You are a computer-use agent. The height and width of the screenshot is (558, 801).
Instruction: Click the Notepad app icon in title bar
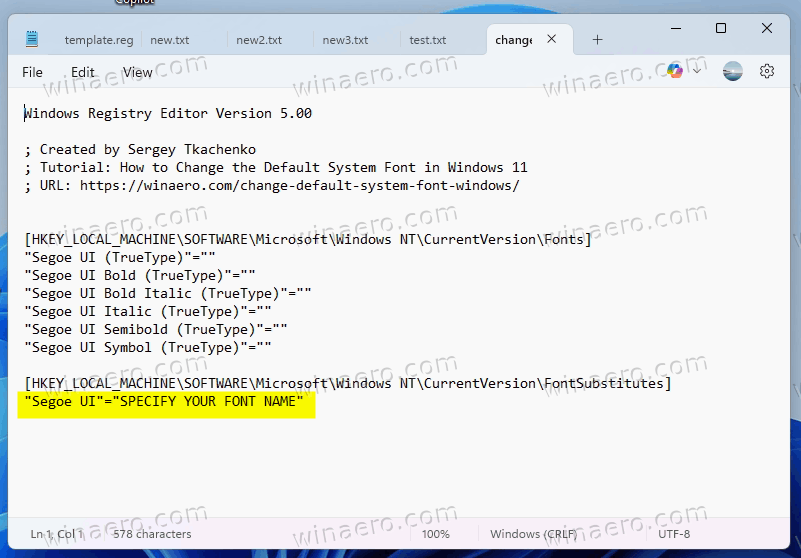pos(32,39)
